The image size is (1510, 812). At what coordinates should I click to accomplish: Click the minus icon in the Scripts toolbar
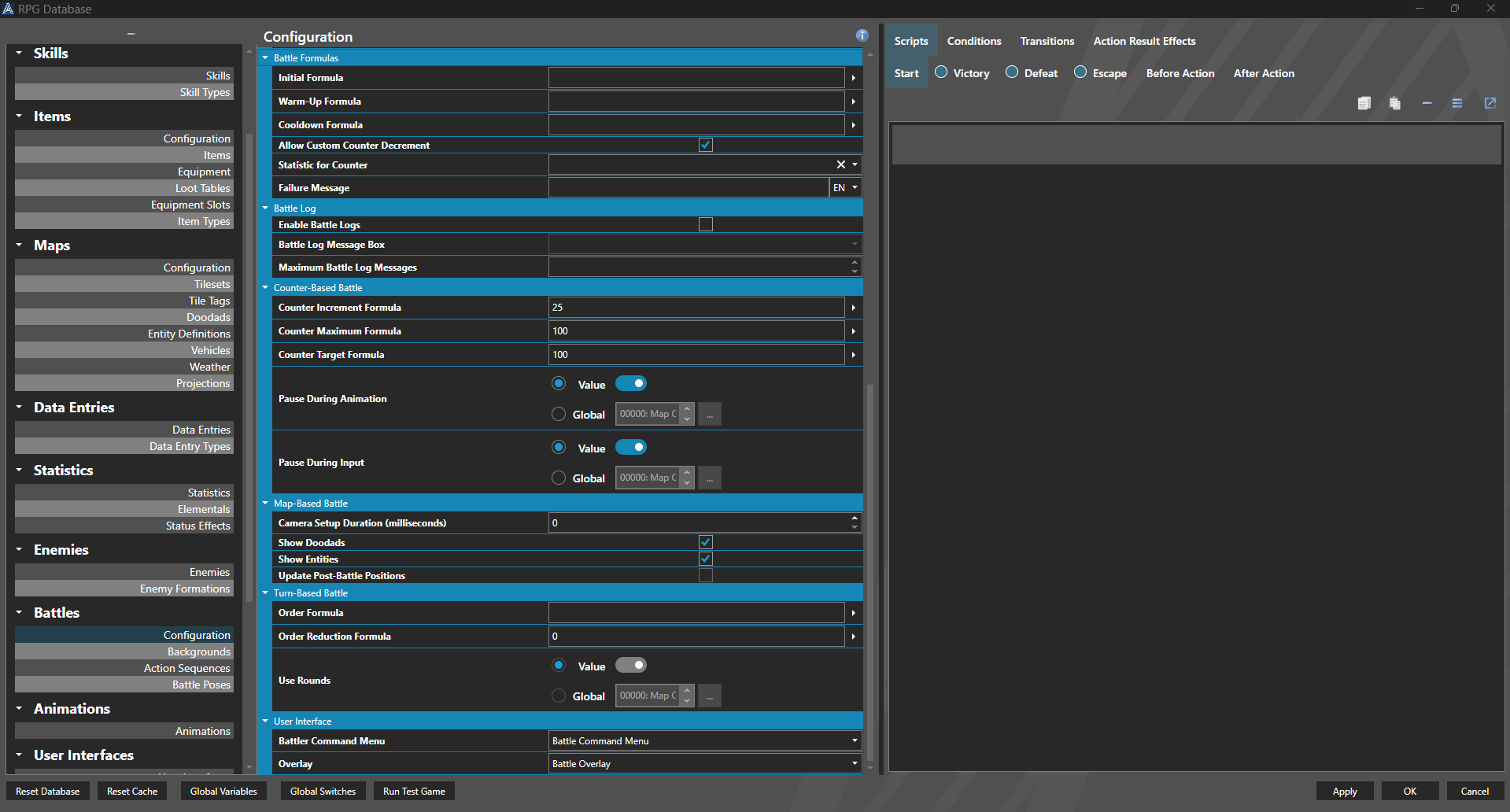[1427, 103]
